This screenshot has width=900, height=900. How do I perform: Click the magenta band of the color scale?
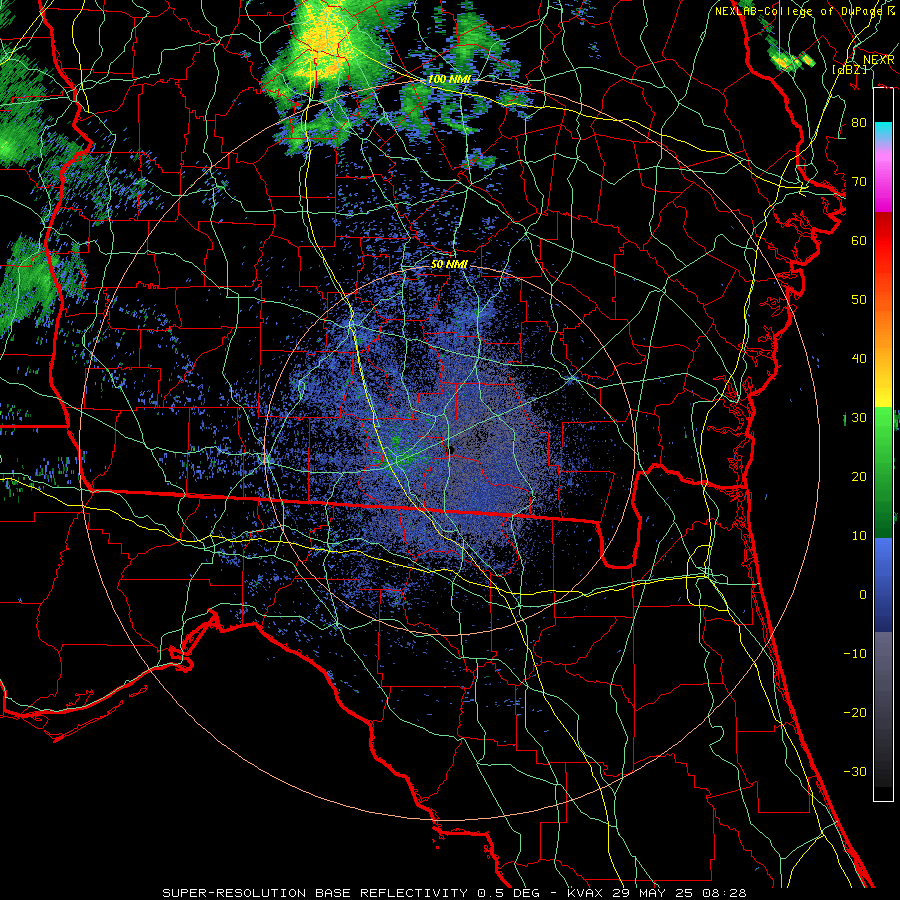tap(883, 181)
